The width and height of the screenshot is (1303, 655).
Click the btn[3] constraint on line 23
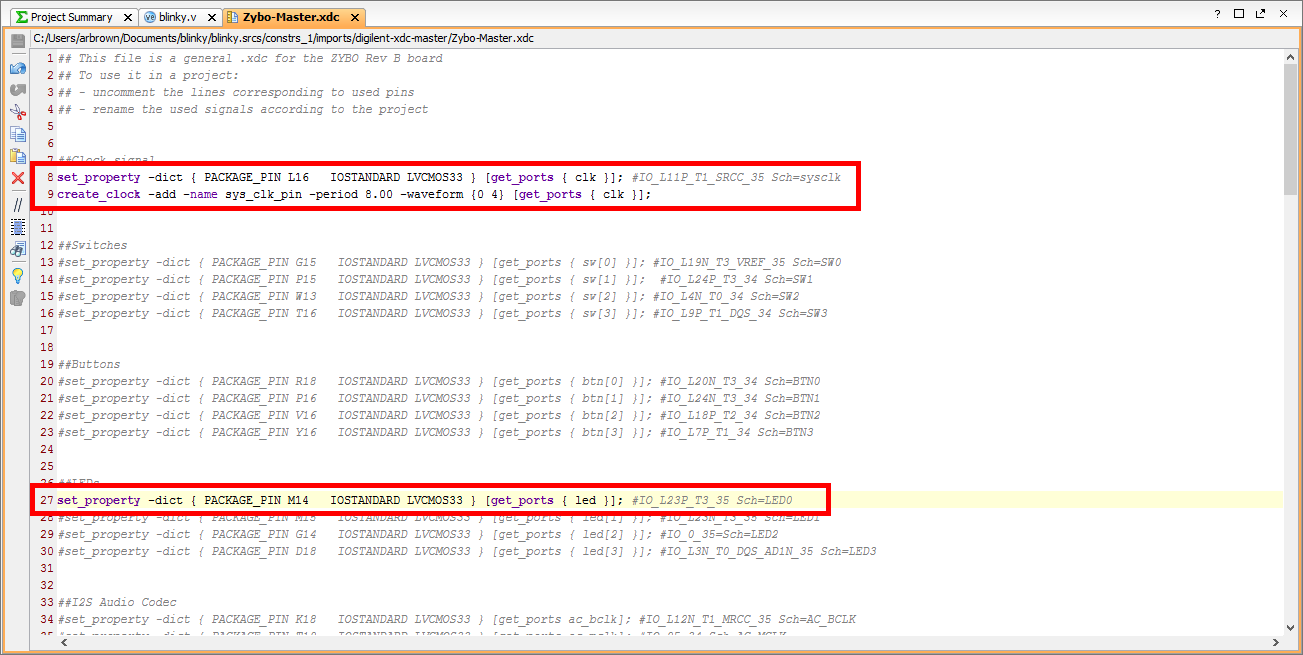(435, 432)
